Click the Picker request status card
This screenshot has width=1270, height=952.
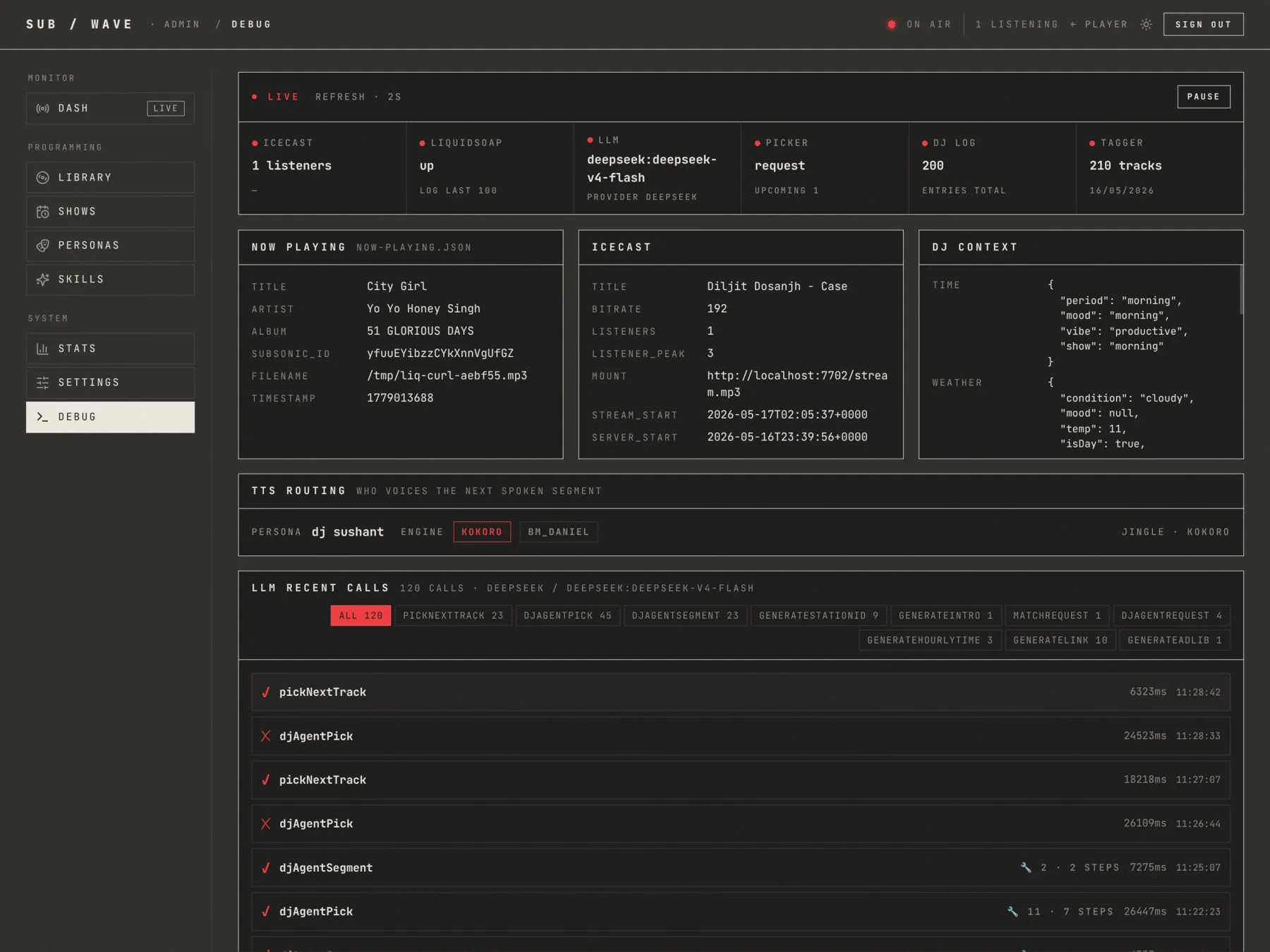click(825, 168)
